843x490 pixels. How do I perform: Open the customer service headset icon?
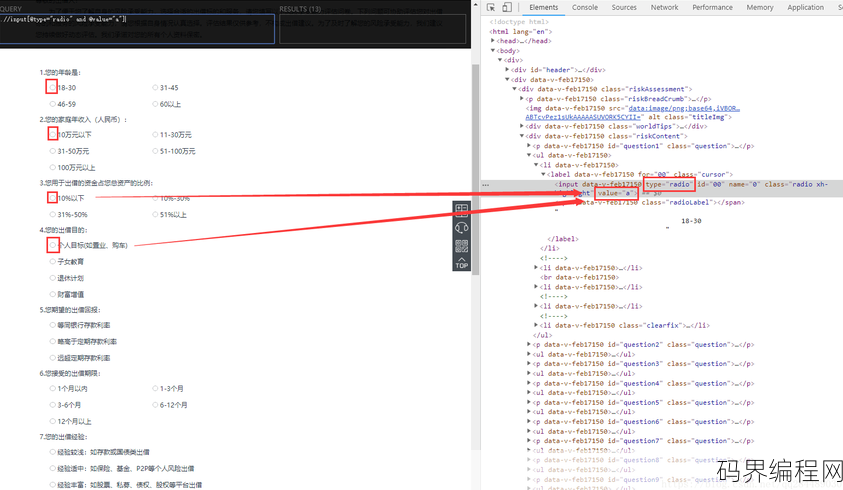[x=462, y=228]
